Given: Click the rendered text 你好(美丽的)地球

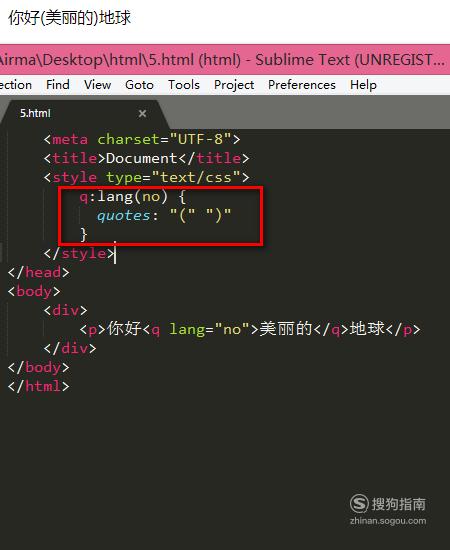Looking at the screenshot, I should 70,18.
